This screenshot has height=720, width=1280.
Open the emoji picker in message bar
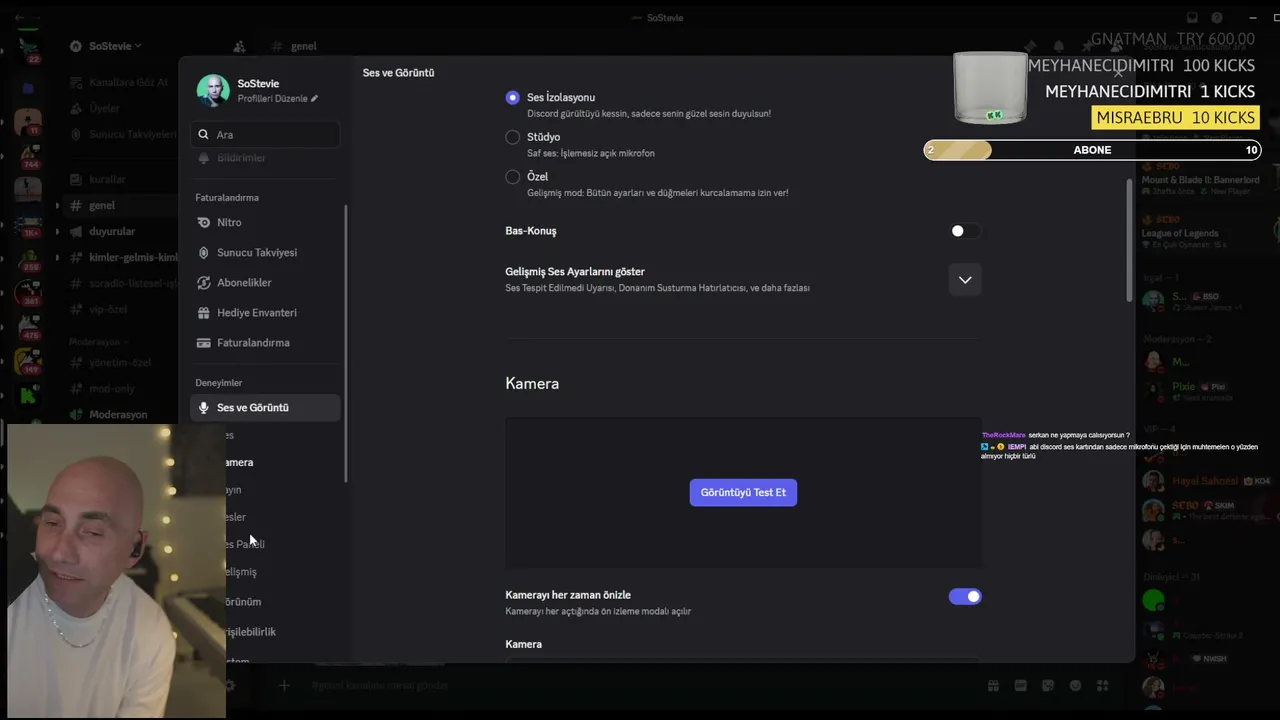(x=1075, y=686)
